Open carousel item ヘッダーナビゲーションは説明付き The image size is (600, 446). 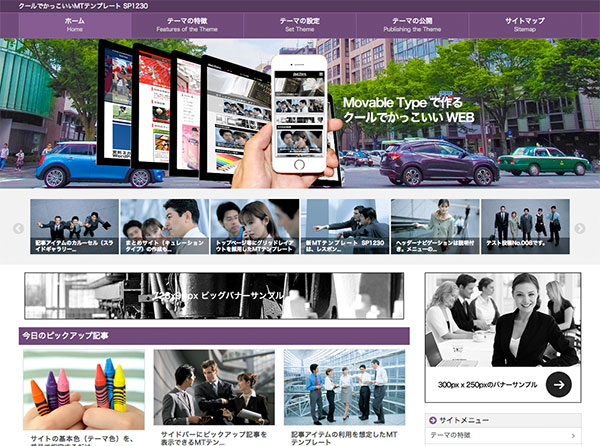point(435,226)
